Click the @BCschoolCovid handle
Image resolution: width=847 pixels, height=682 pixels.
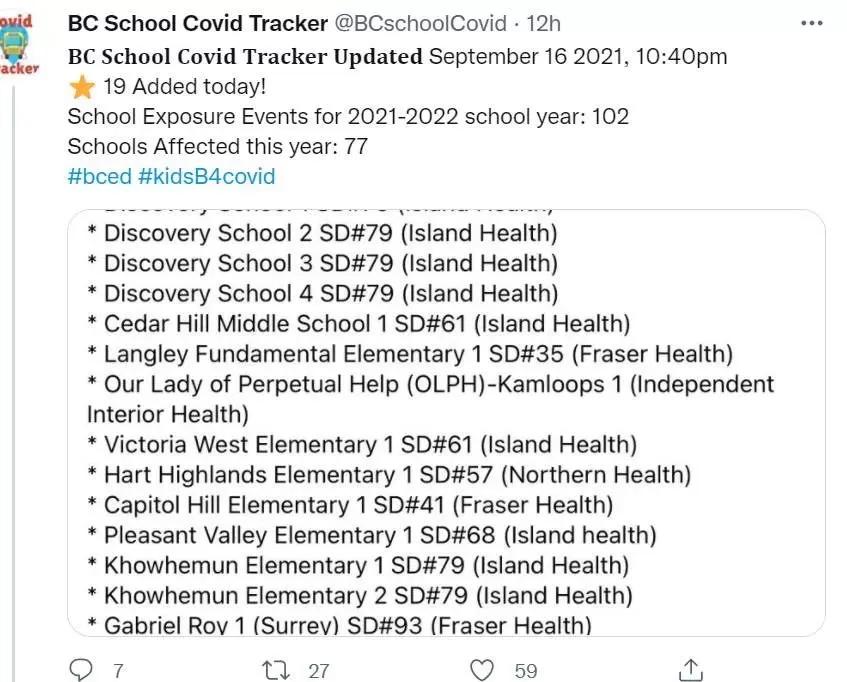point(421,23)
